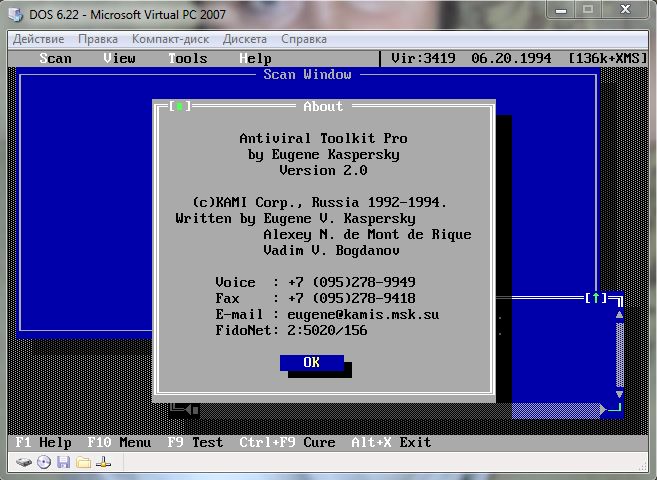Open the Scan menu
This screenshot has height=480, width=657.
[x=56, y=58]
